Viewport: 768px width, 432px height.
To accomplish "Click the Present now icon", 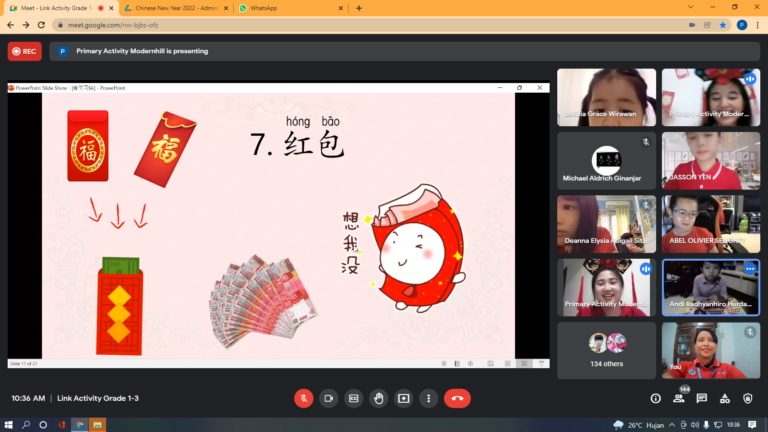I will tap(403, 398).
